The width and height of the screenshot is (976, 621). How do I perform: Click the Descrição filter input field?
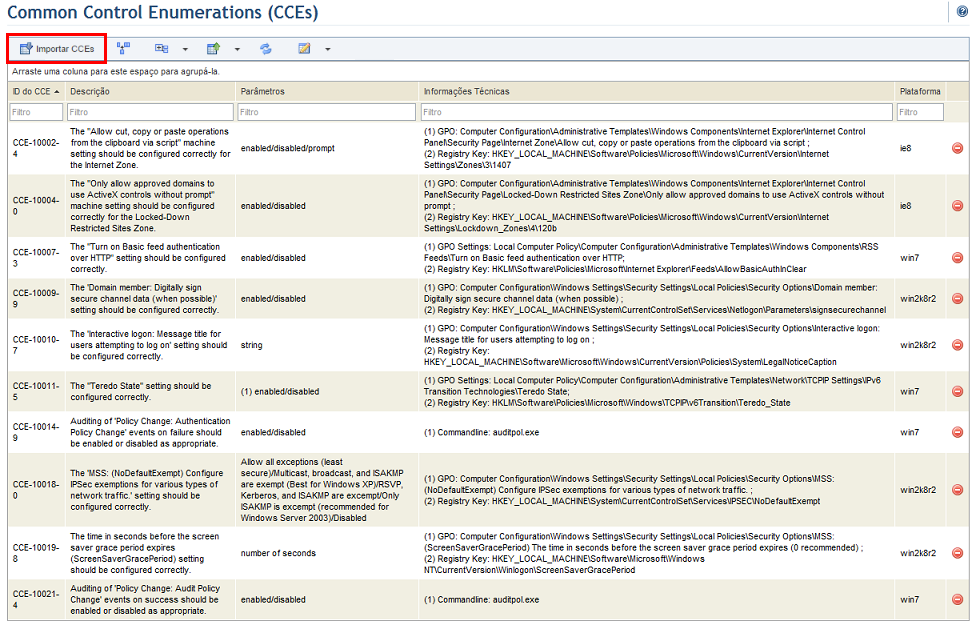(x=150, y=112)
